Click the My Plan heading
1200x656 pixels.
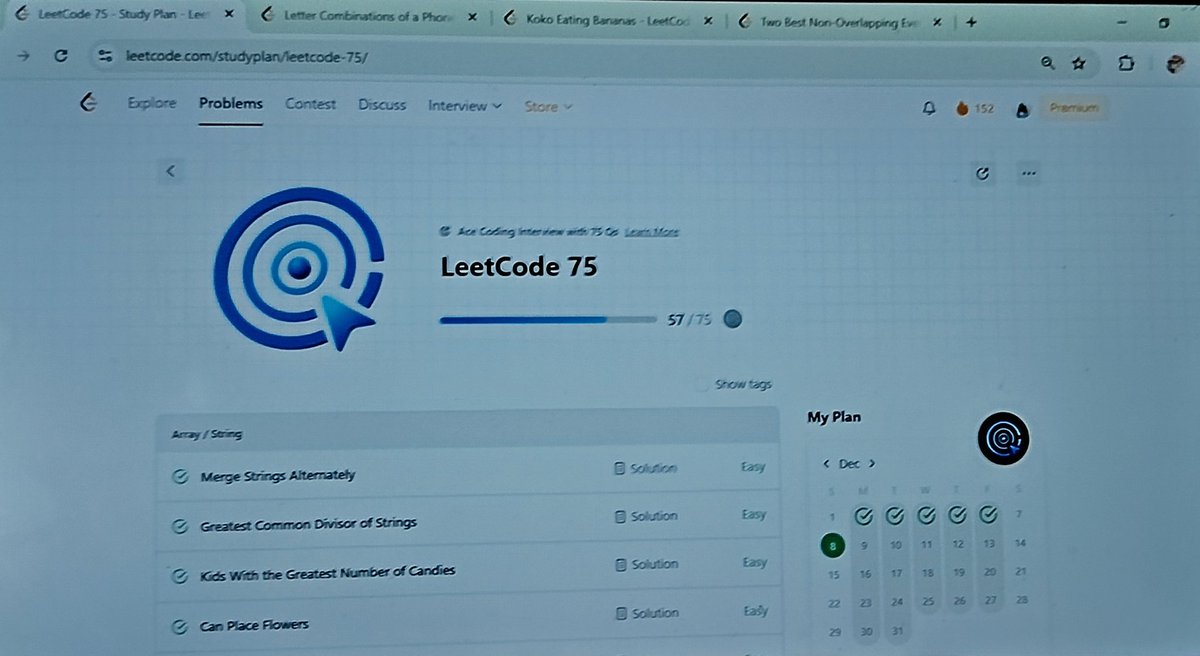(x=834, y=418)
